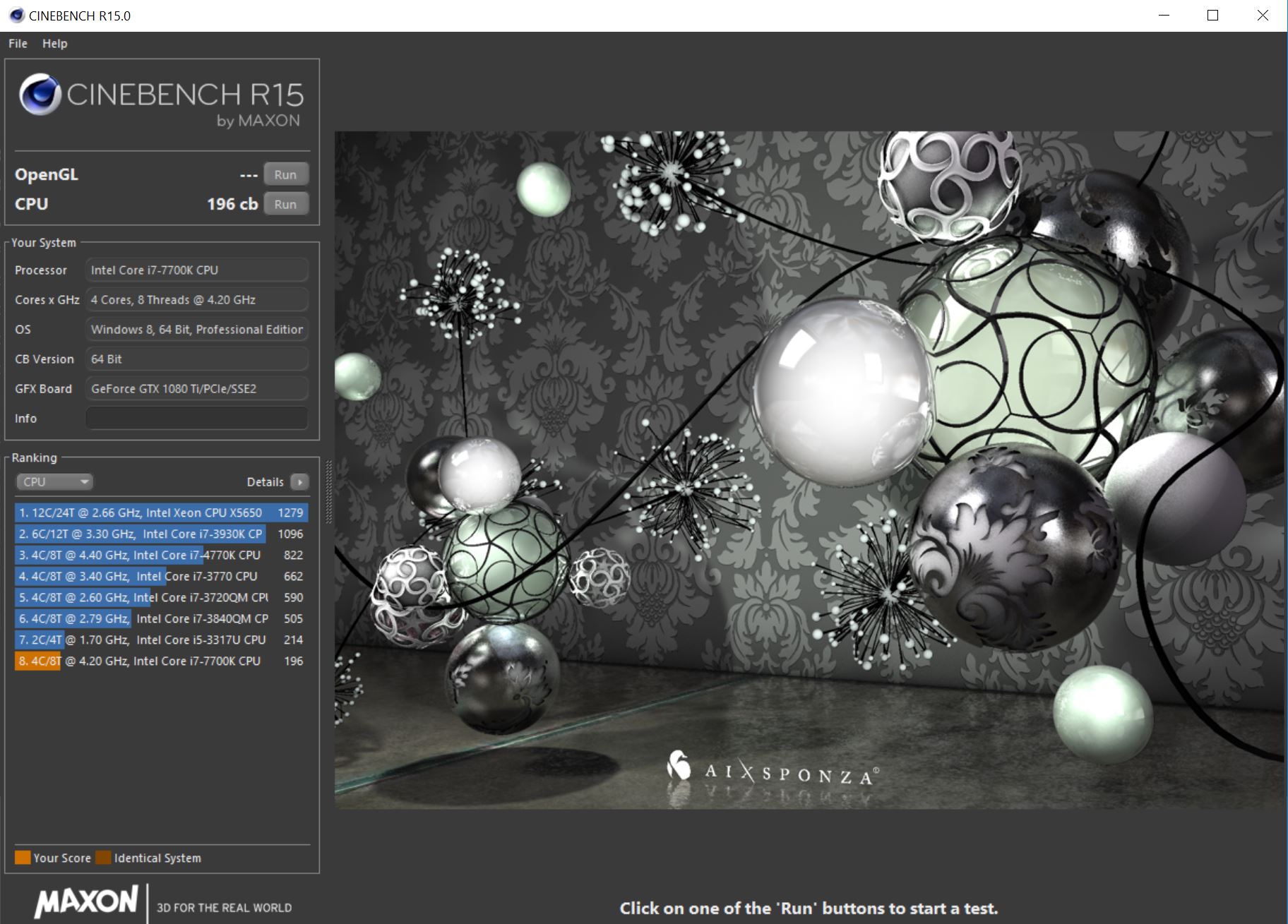Click the GFX Board field showing GeForce
The width and height of the screenshot is (1288, 924).
[x=196, y=389]
